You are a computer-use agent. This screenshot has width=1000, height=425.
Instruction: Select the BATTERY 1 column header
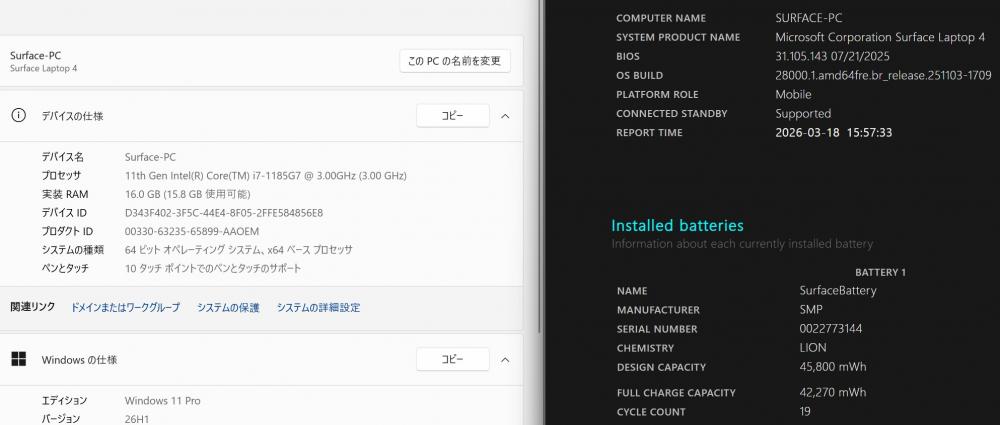880,272
